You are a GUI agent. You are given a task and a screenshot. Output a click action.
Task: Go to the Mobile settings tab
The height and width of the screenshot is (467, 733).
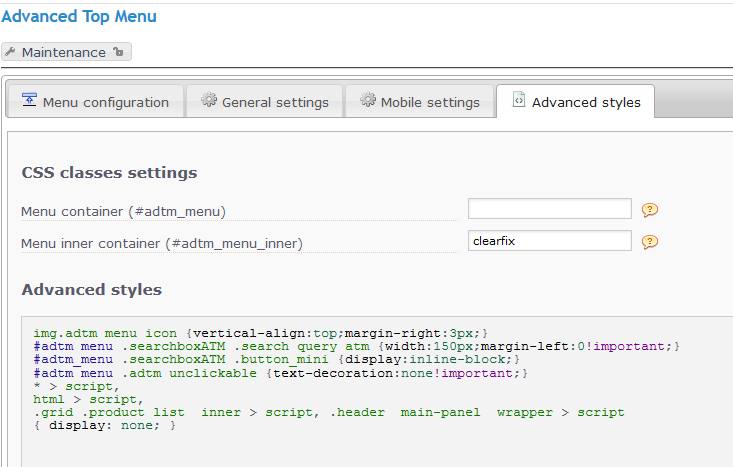430,102
